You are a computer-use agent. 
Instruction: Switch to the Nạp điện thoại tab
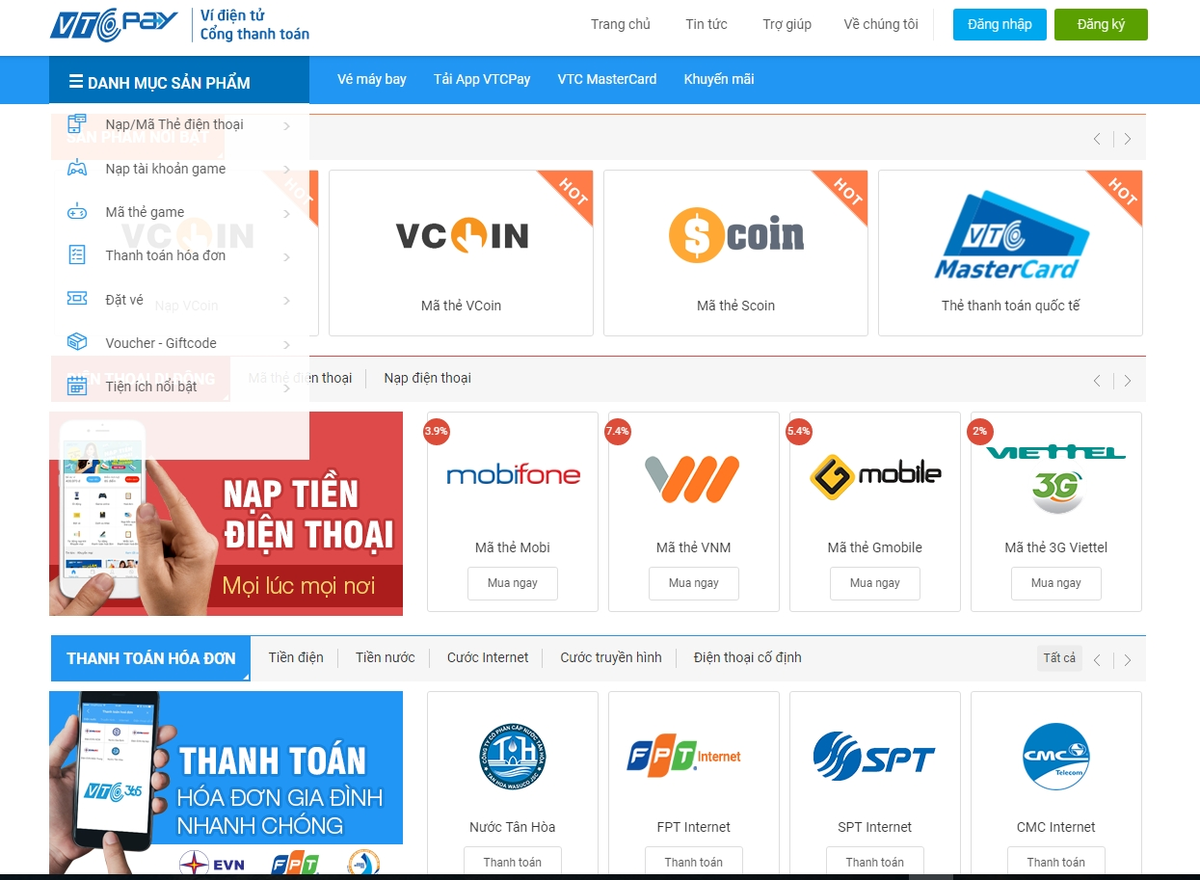(x=427, y=378)
